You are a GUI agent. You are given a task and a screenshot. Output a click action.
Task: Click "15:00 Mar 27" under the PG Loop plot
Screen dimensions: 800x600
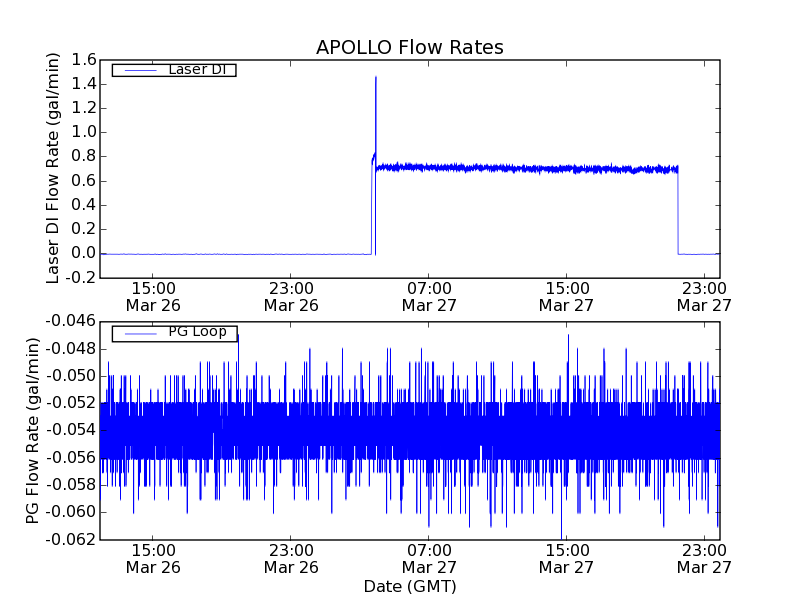point(567,559)
